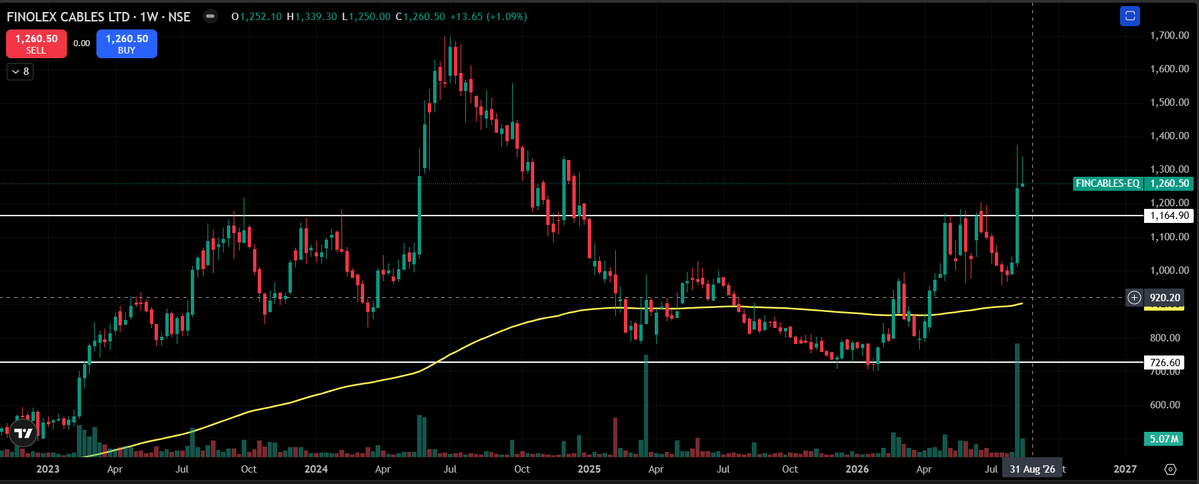
Task: Click the FINCABLES-EQ price label
Action: [1107, 184]
